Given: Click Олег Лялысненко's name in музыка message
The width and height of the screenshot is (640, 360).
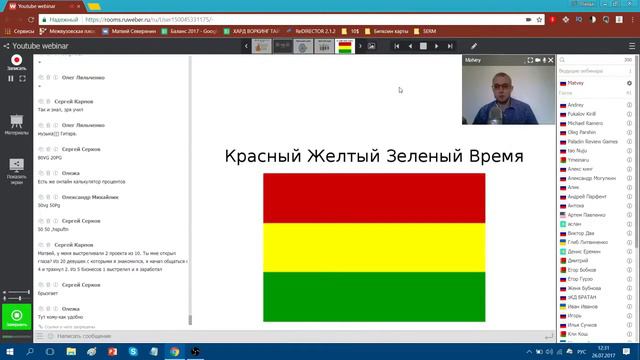Looking at the screenshot, I should pyautogui.click(x=83, y=125).
